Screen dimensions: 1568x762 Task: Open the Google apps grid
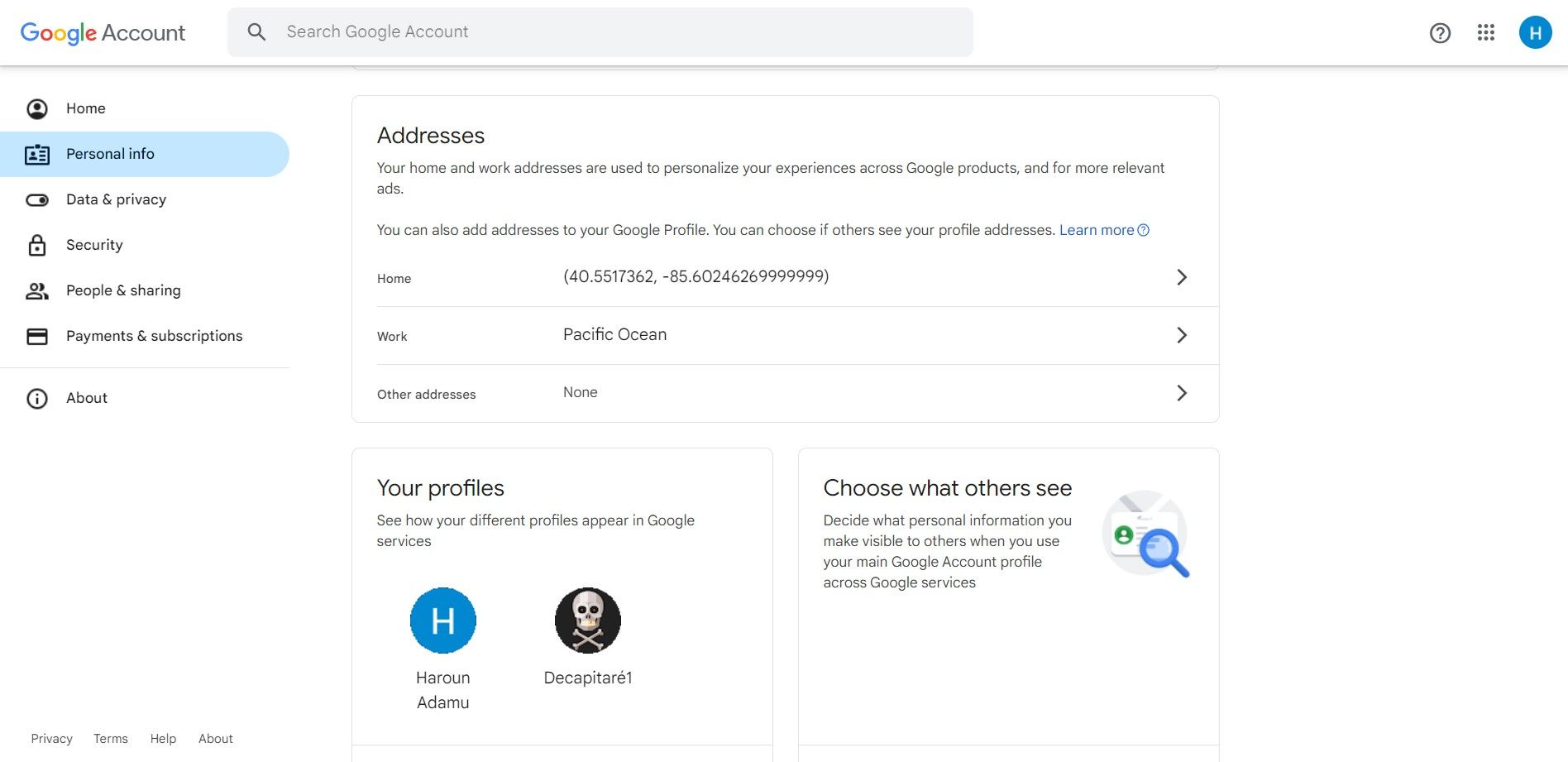tap(1486, 33)
